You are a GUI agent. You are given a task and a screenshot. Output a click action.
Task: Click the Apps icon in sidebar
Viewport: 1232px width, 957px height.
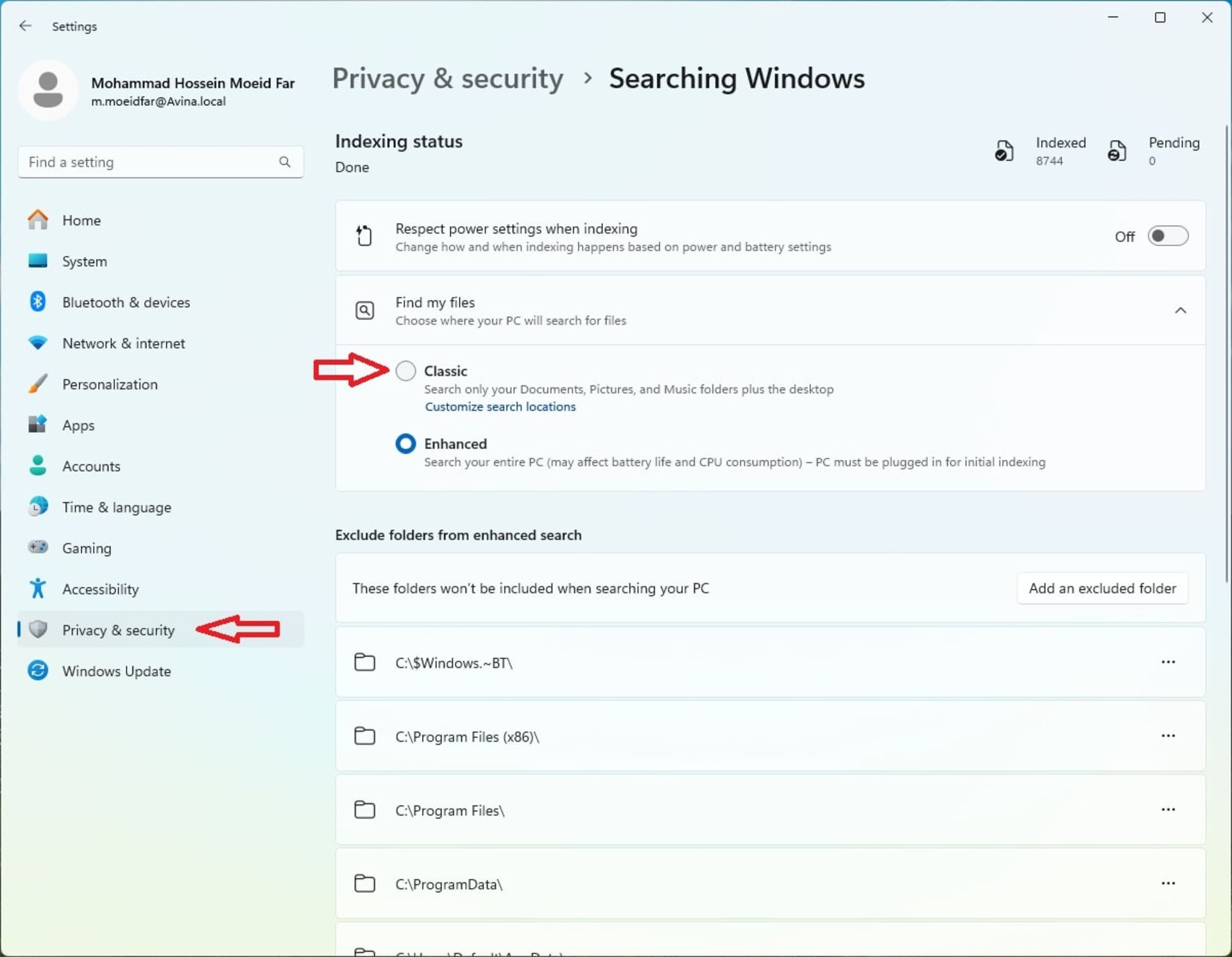tap(38, 425)
